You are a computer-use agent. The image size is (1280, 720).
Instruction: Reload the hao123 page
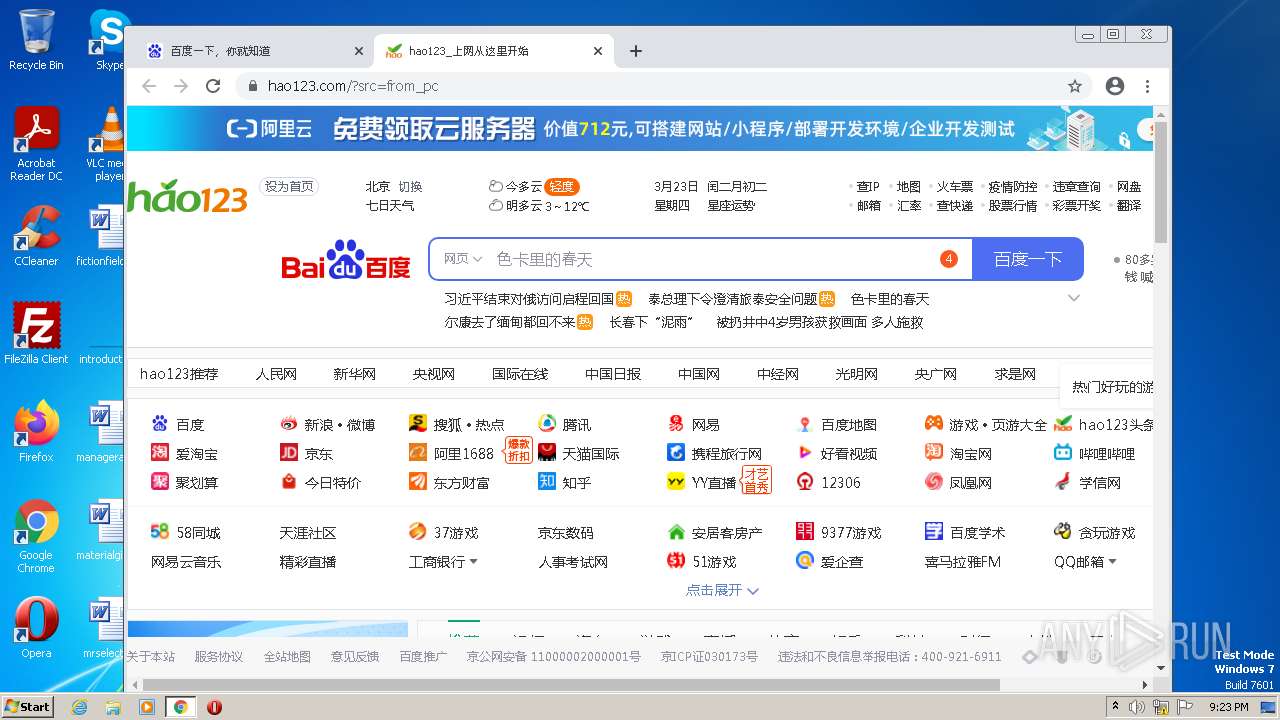coord(213,86)
